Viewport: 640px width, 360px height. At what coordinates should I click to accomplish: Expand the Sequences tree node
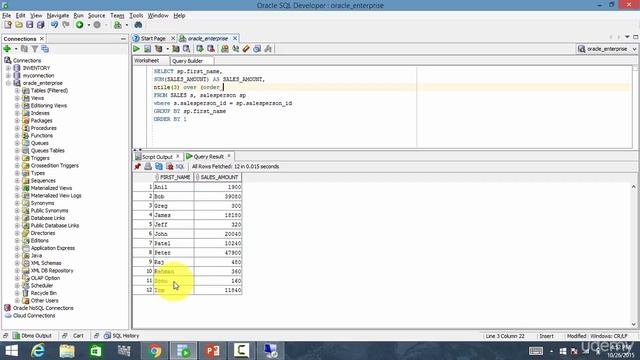coord(17,180)
